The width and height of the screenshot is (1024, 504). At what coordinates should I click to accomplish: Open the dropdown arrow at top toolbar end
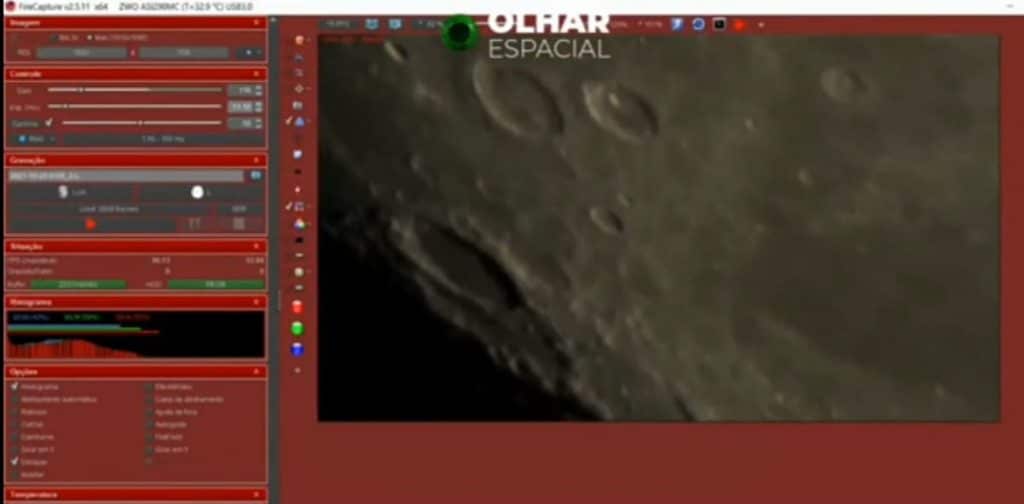click(761, 25)
